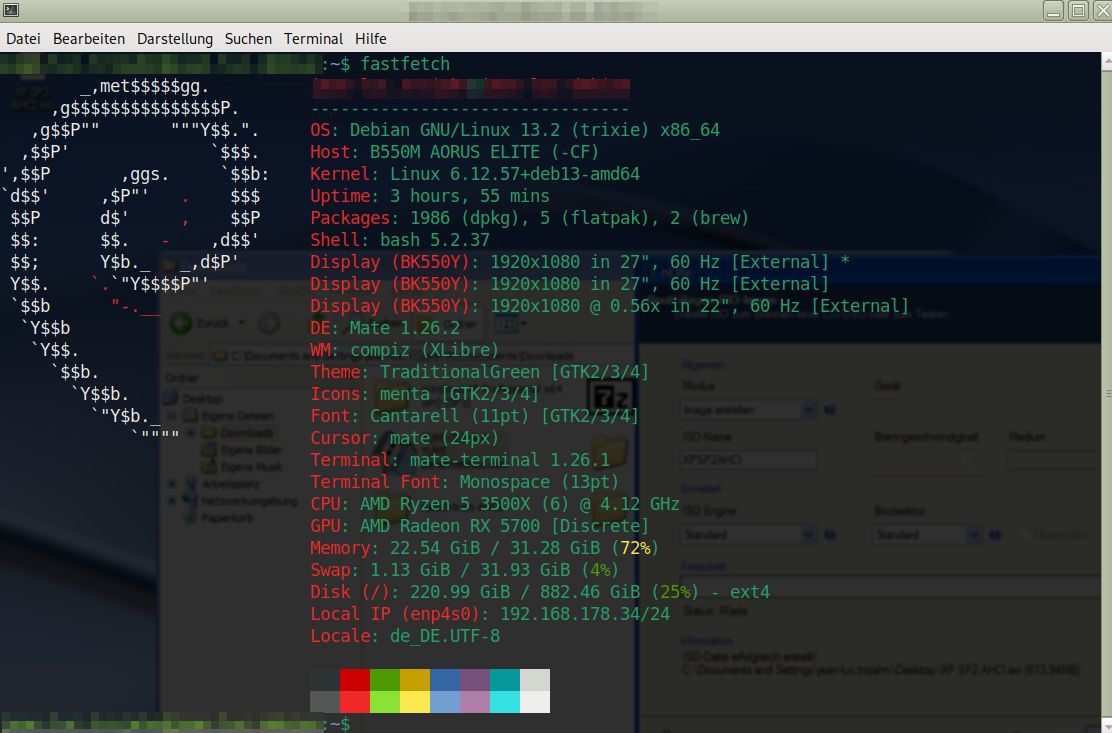
Task: Click the dark red color block
Action: pyautogui.click(x=355, y=680)
